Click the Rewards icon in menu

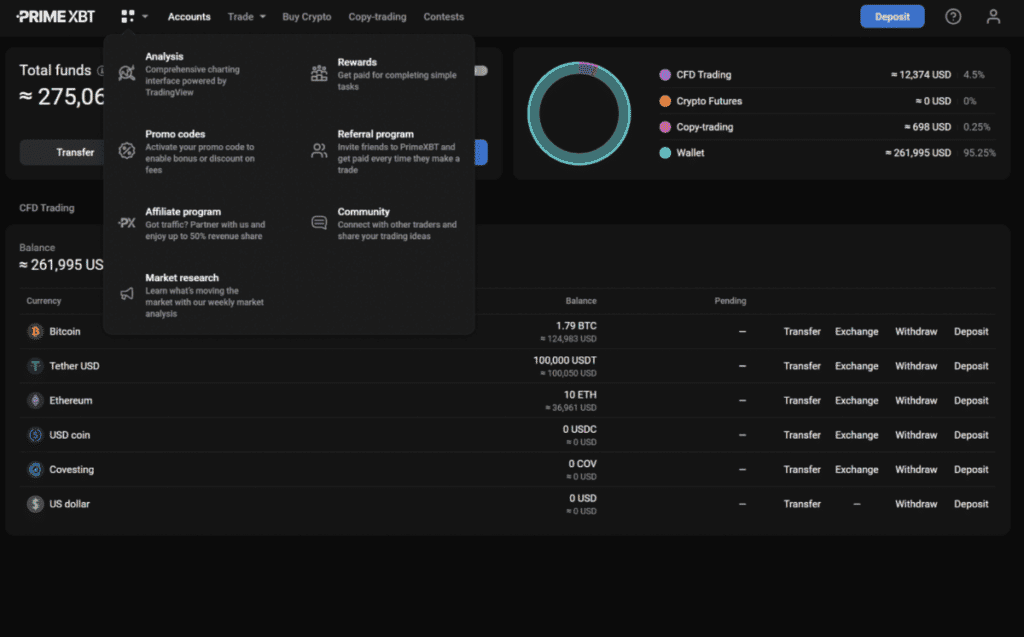pos(319,73)
